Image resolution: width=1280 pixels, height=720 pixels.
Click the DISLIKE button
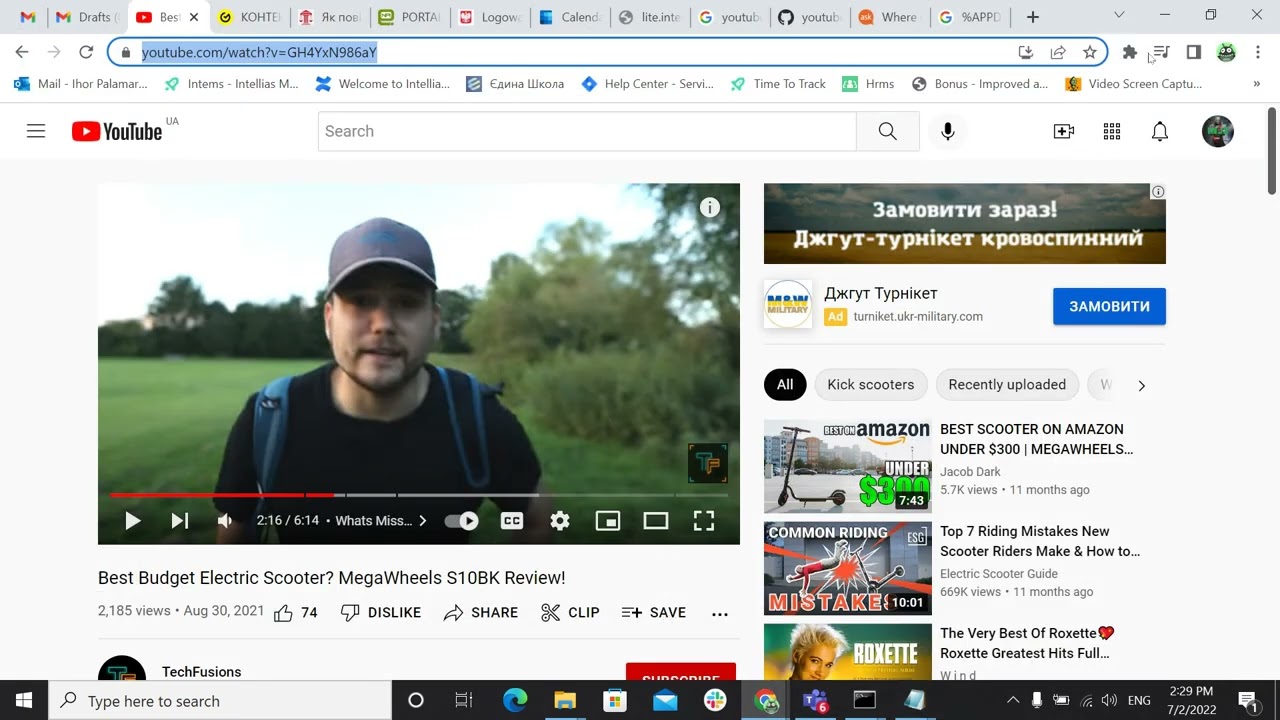click(381, 612)
